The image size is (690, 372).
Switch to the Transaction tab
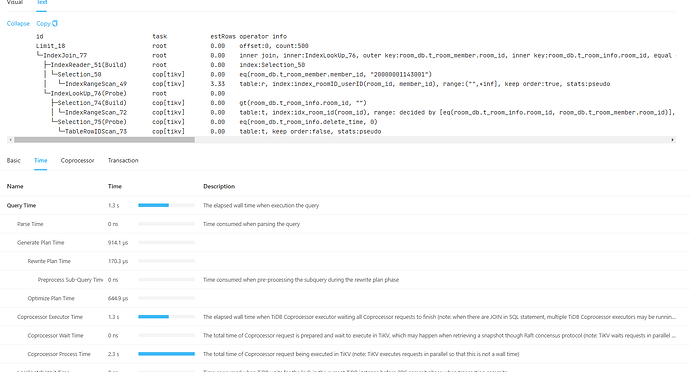coord(123,160)
